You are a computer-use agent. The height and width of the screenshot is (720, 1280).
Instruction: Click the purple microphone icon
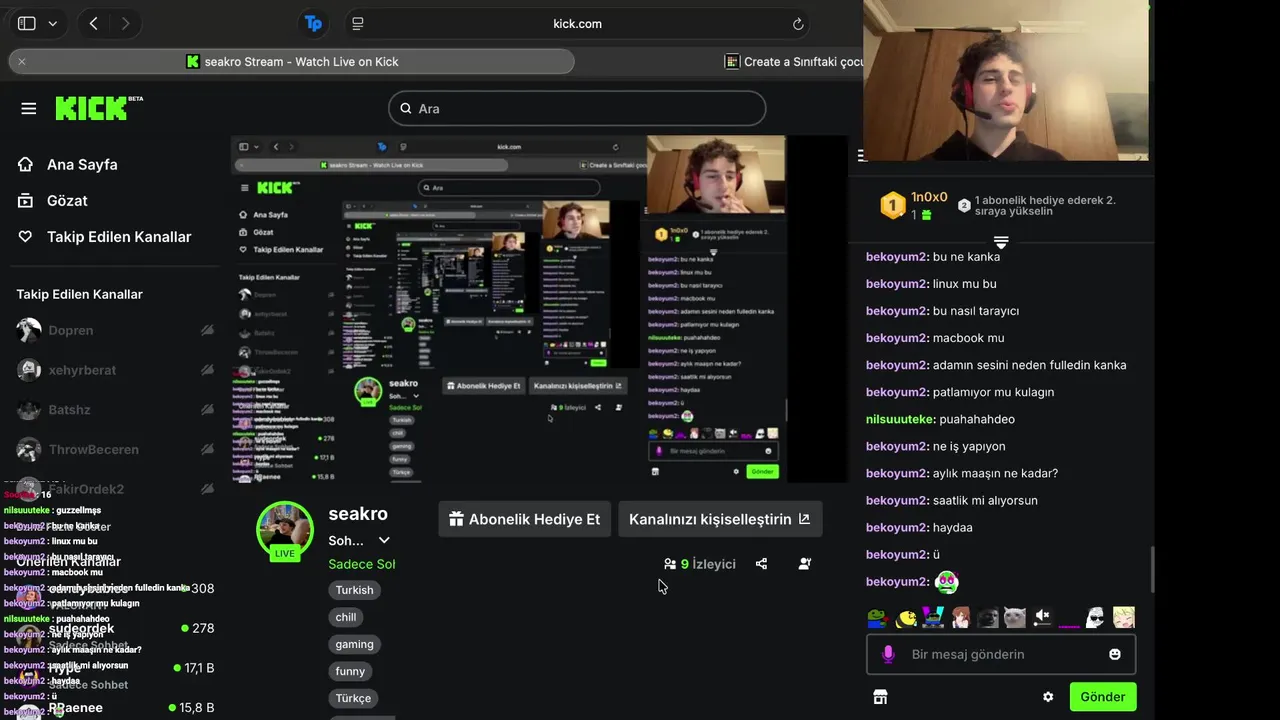887,654
